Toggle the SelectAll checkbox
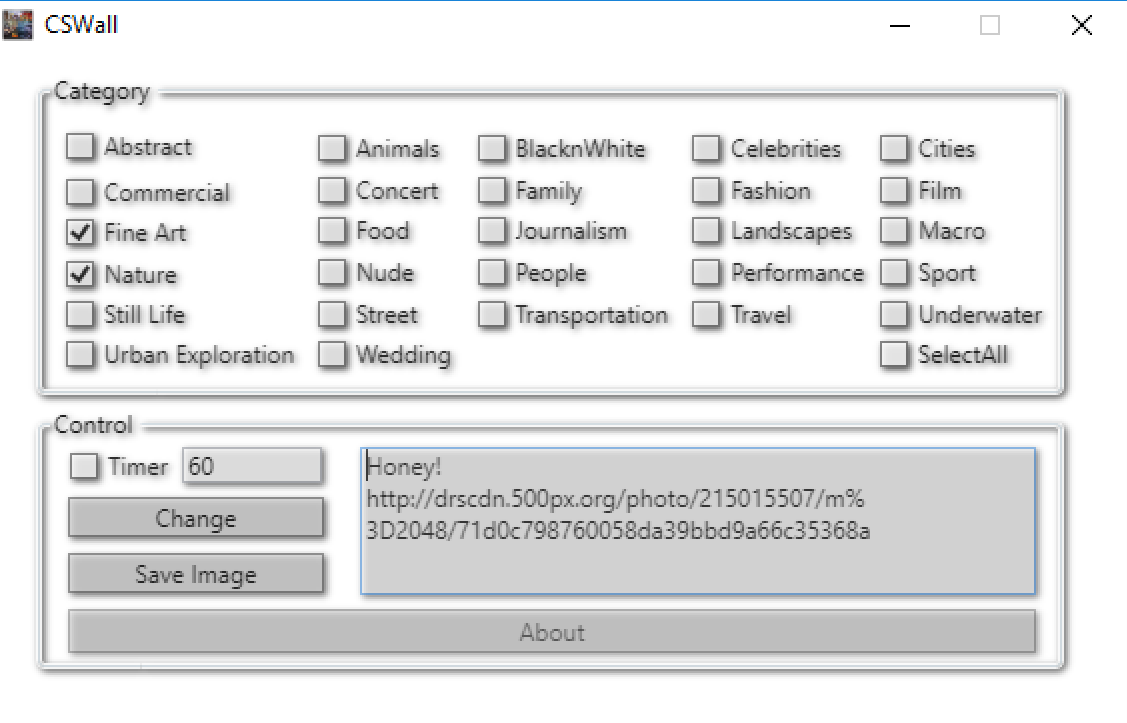Viewport: 1127px width, 723px height. pyautogui.click(x=894, y=355)
